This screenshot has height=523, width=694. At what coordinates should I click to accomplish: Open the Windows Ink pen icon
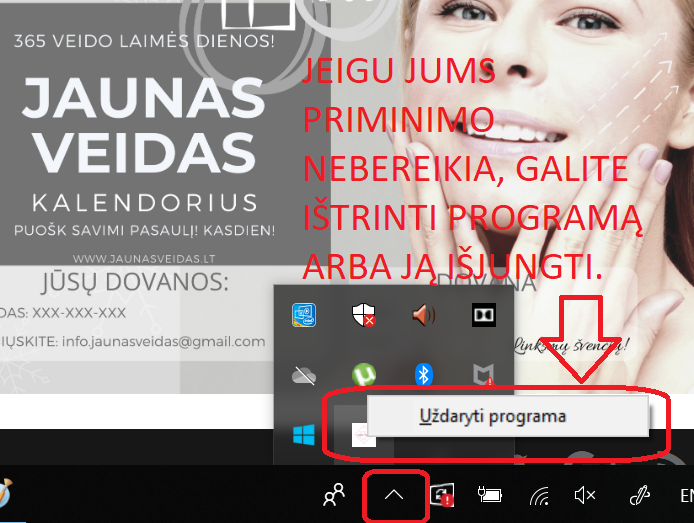click(x=639, y=495)
